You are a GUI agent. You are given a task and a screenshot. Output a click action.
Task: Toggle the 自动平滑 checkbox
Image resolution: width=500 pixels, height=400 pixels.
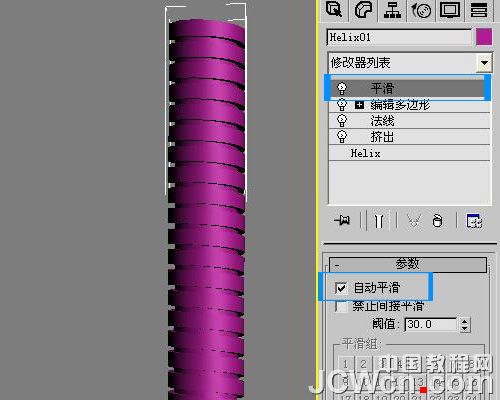tap(341, 288)
